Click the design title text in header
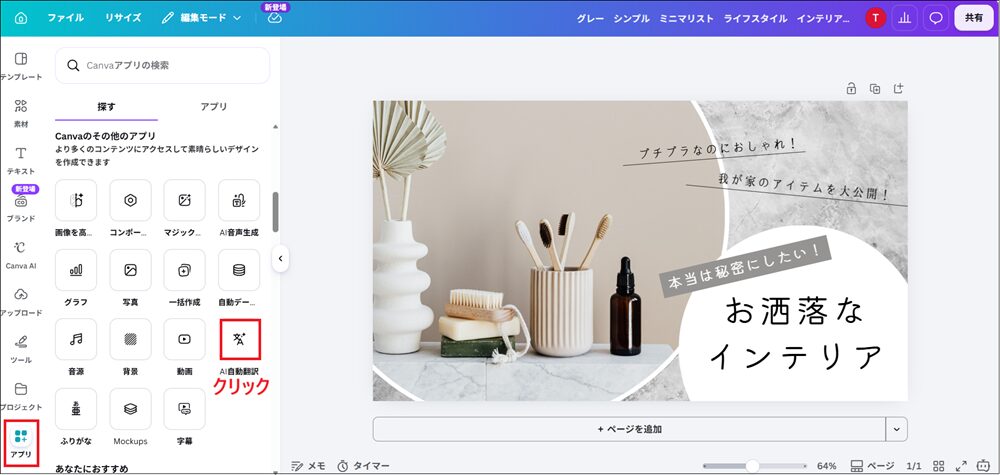 713,18
